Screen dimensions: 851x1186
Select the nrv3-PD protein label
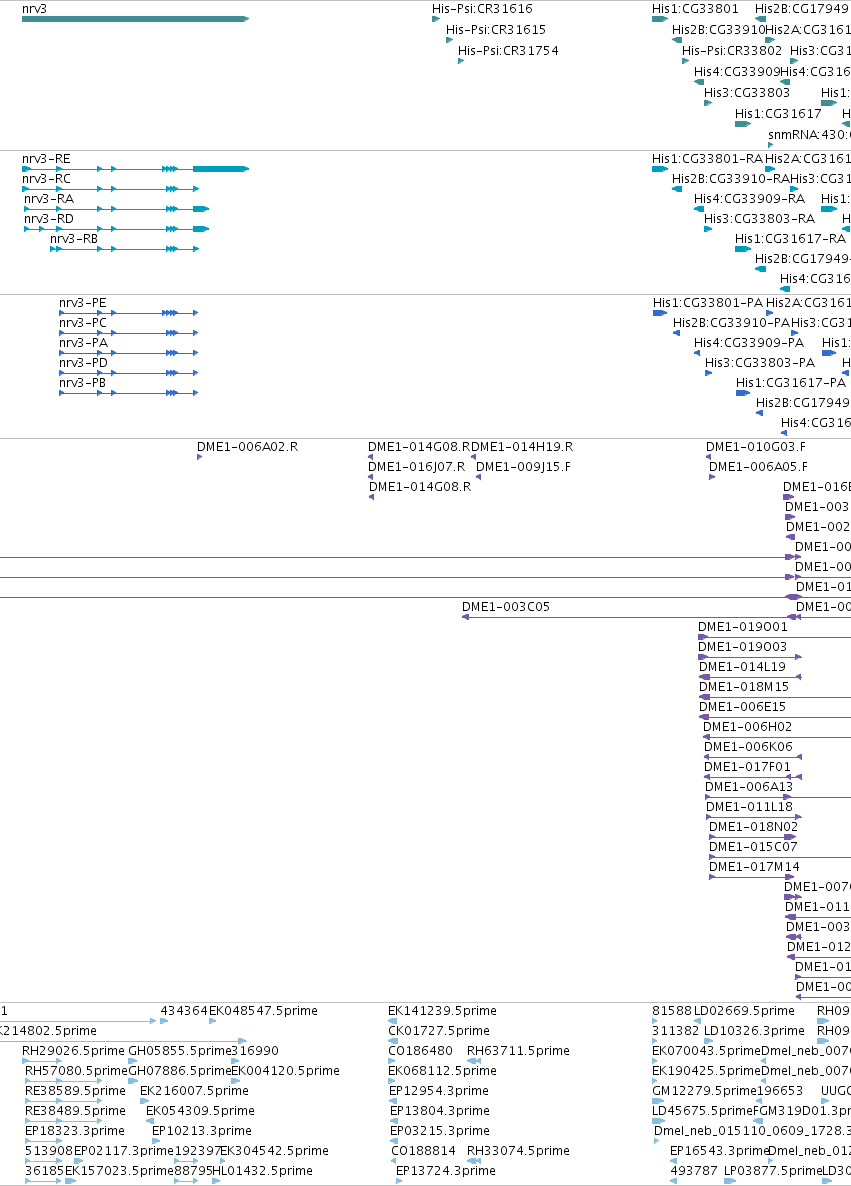(x=83, y=363)
